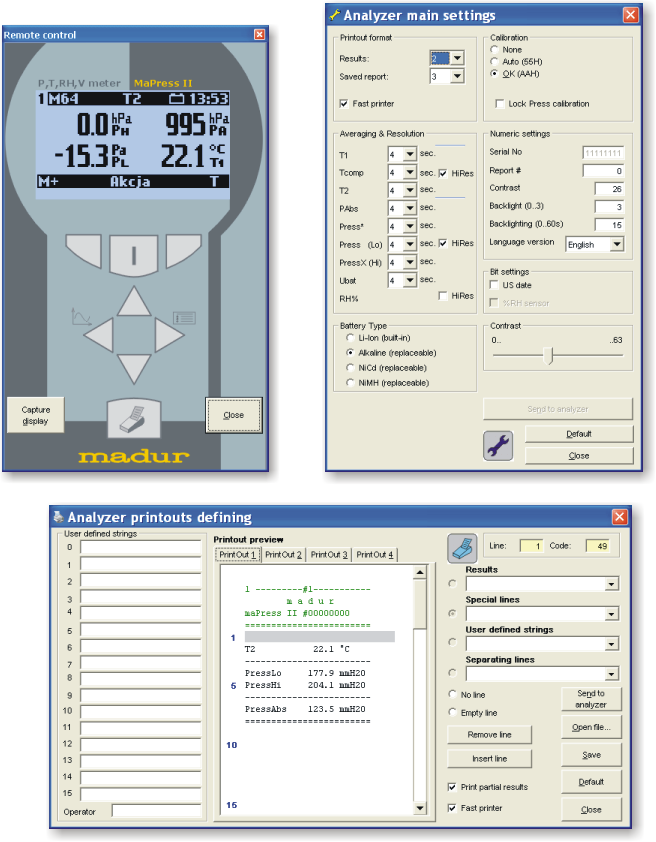Click the Backlight (0..3) value field

(x=609, y=207)
